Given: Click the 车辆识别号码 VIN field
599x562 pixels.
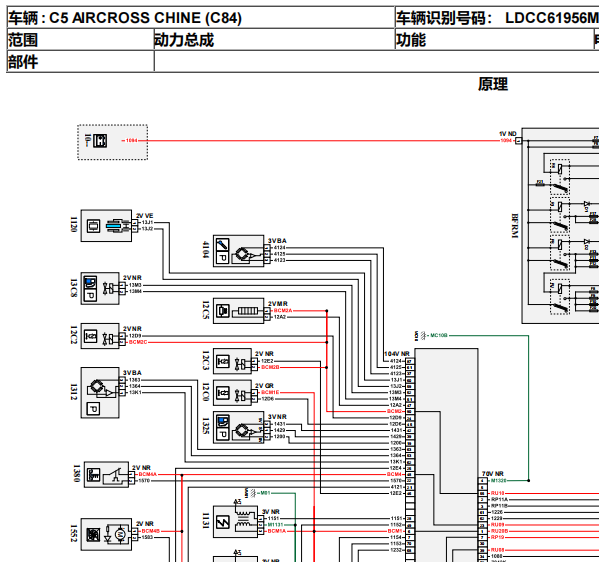Looking at the screenshot, I should (x=497, y=18).
